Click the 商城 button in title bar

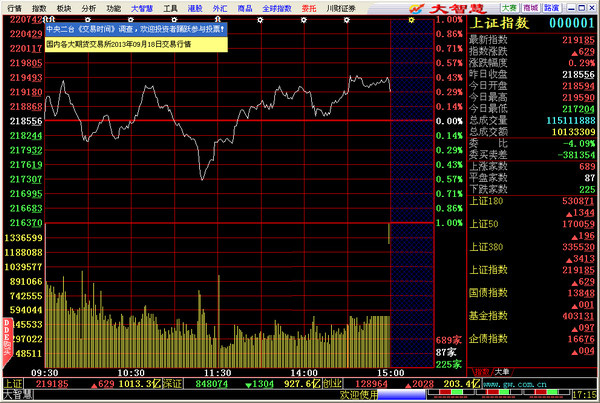click(531, 8)
